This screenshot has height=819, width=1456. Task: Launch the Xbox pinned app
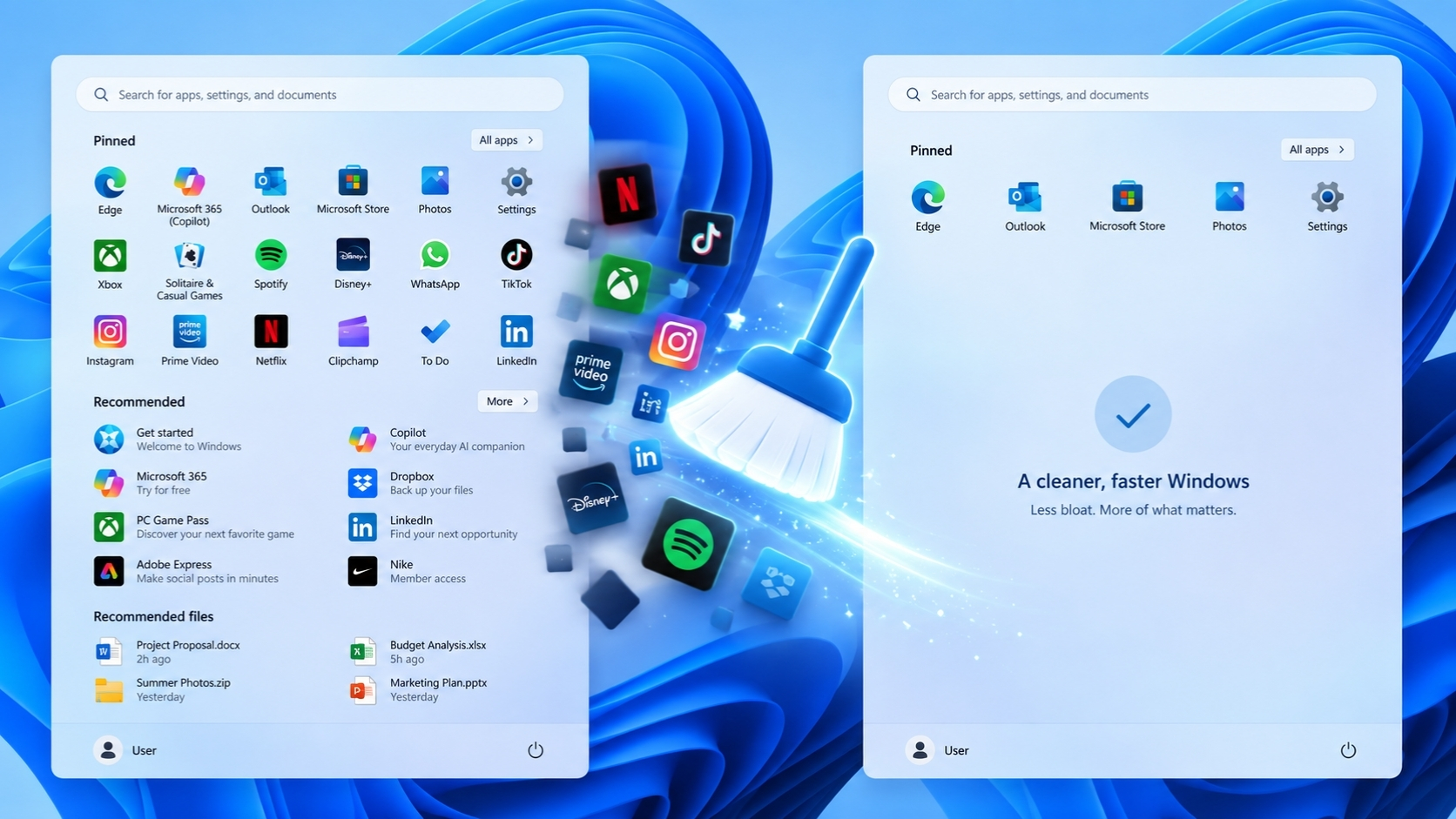tap(110, 265)
